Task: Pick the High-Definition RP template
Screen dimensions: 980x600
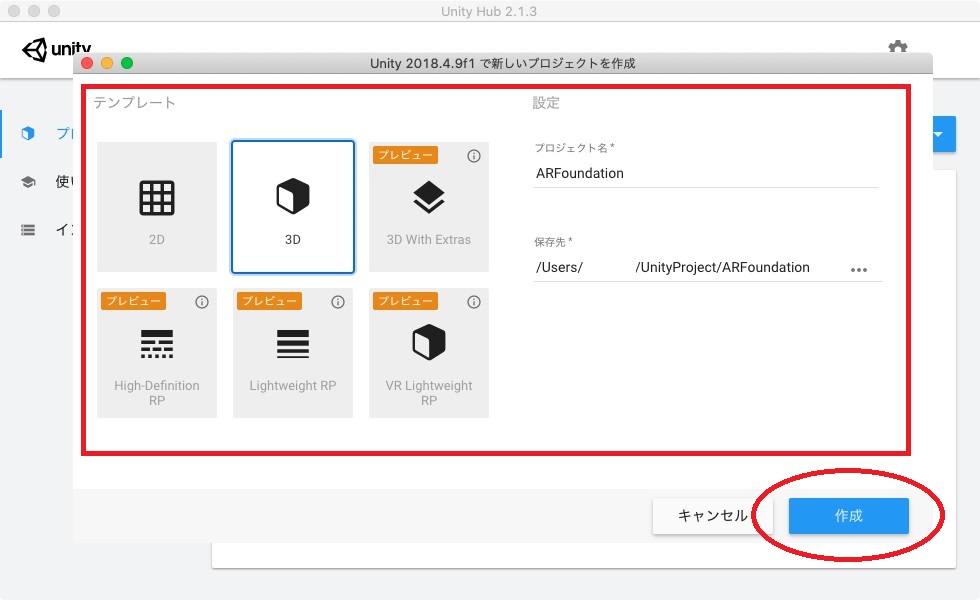Action: pyautogui.click(x=157, y=352)
